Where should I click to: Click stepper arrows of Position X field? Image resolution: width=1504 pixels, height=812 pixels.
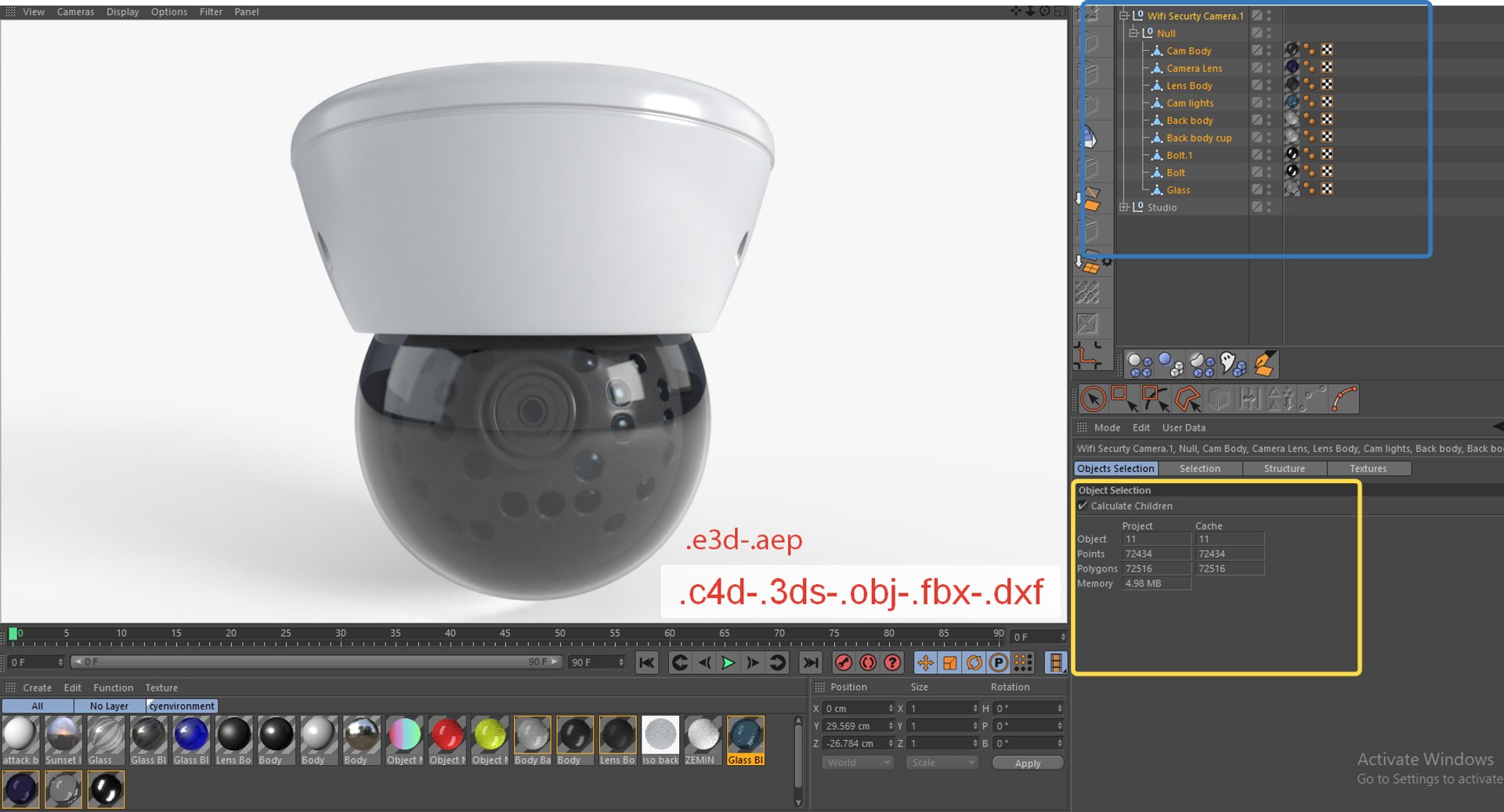tap(891, 708)
